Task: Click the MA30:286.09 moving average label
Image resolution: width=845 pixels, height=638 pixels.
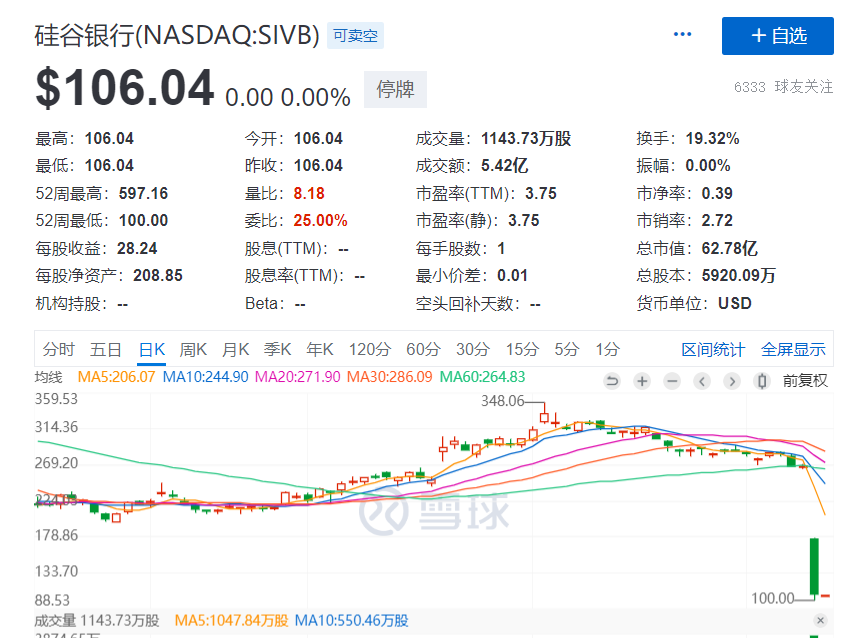Action: pyautogui.click(x=390, y=377)
